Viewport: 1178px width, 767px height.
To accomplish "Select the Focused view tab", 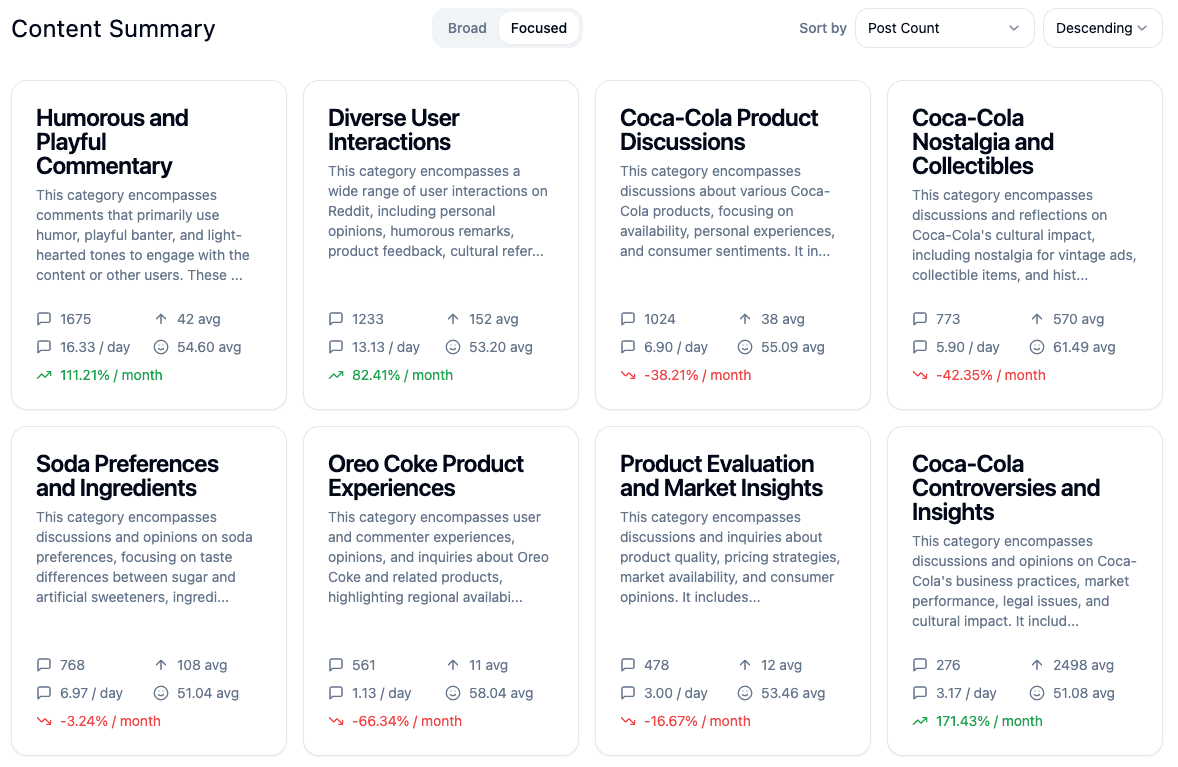I will tap(539, 28).
